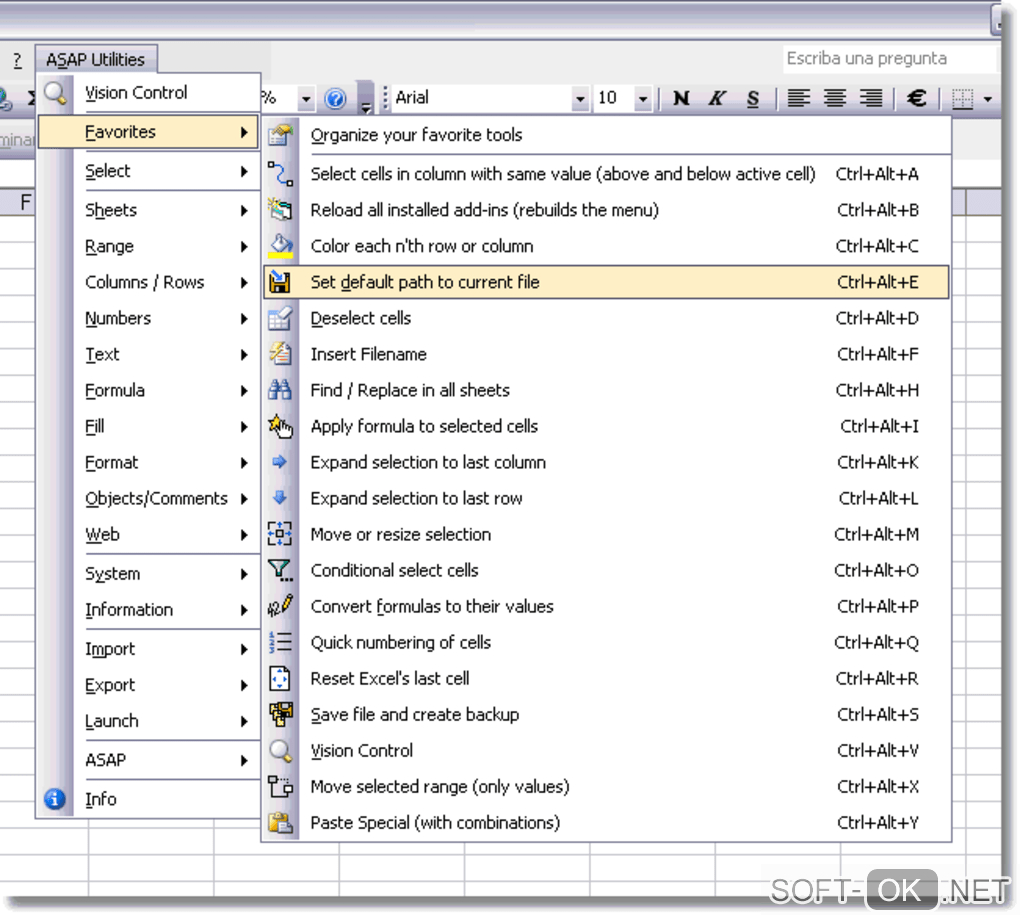Expand the Select submenu

point(150,171)
